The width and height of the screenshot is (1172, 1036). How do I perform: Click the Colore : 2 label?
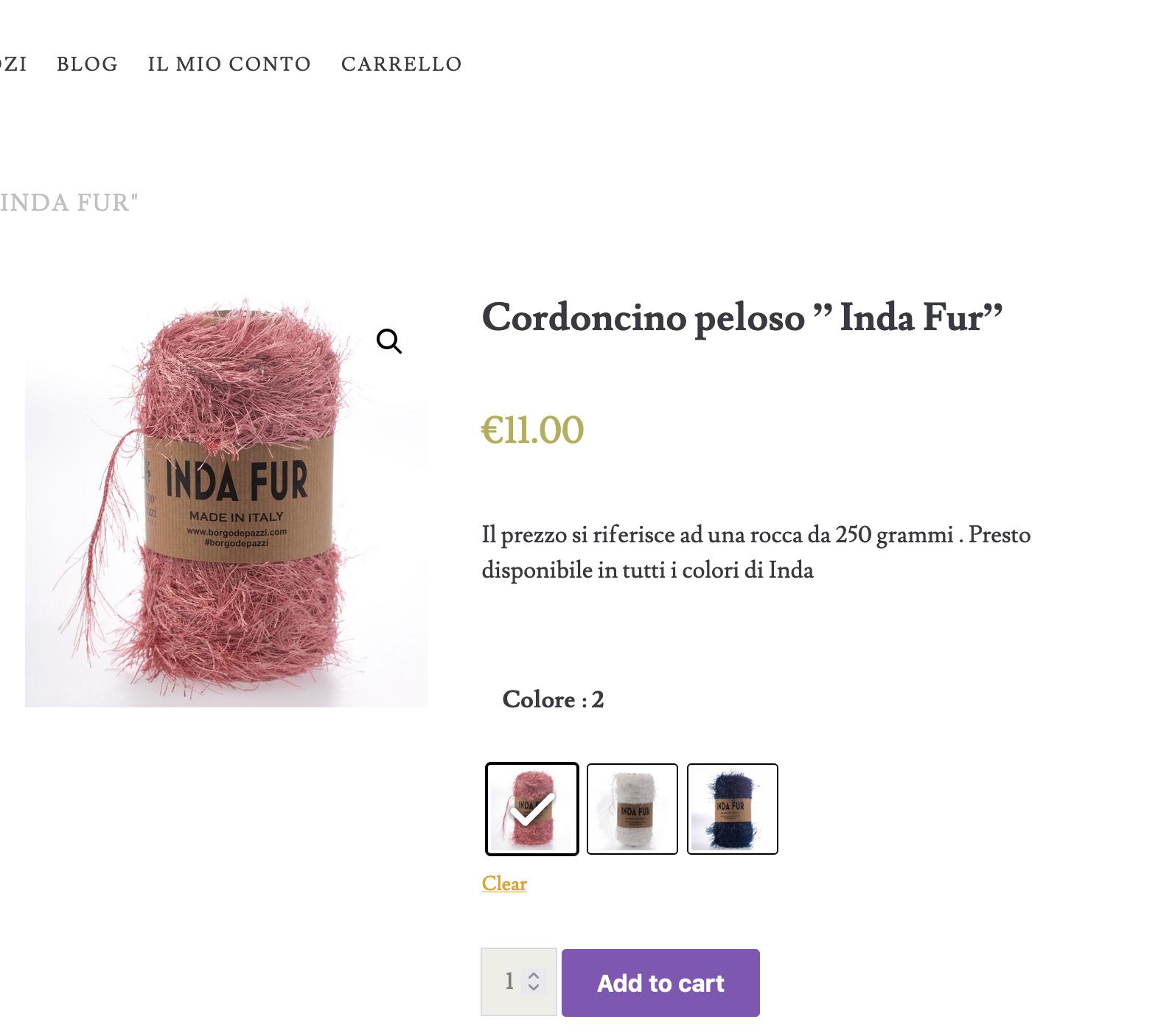tap(553, 699)
